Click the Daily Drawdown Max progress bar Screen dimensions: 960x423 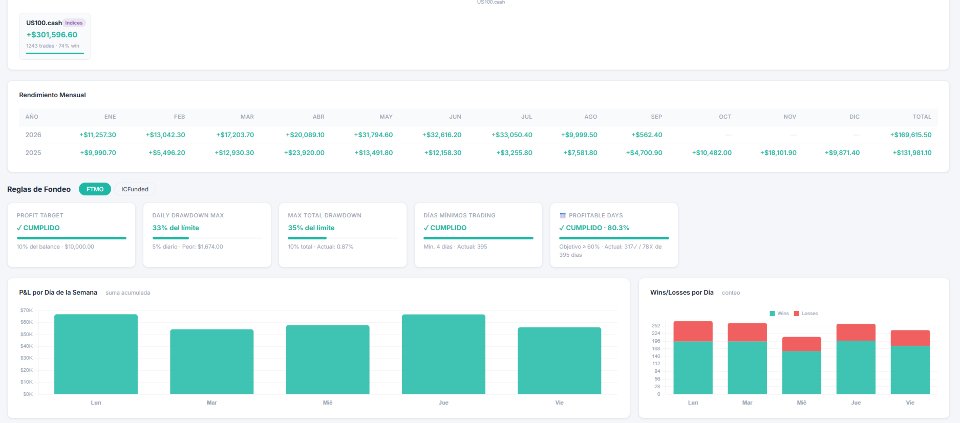(207, 238)
